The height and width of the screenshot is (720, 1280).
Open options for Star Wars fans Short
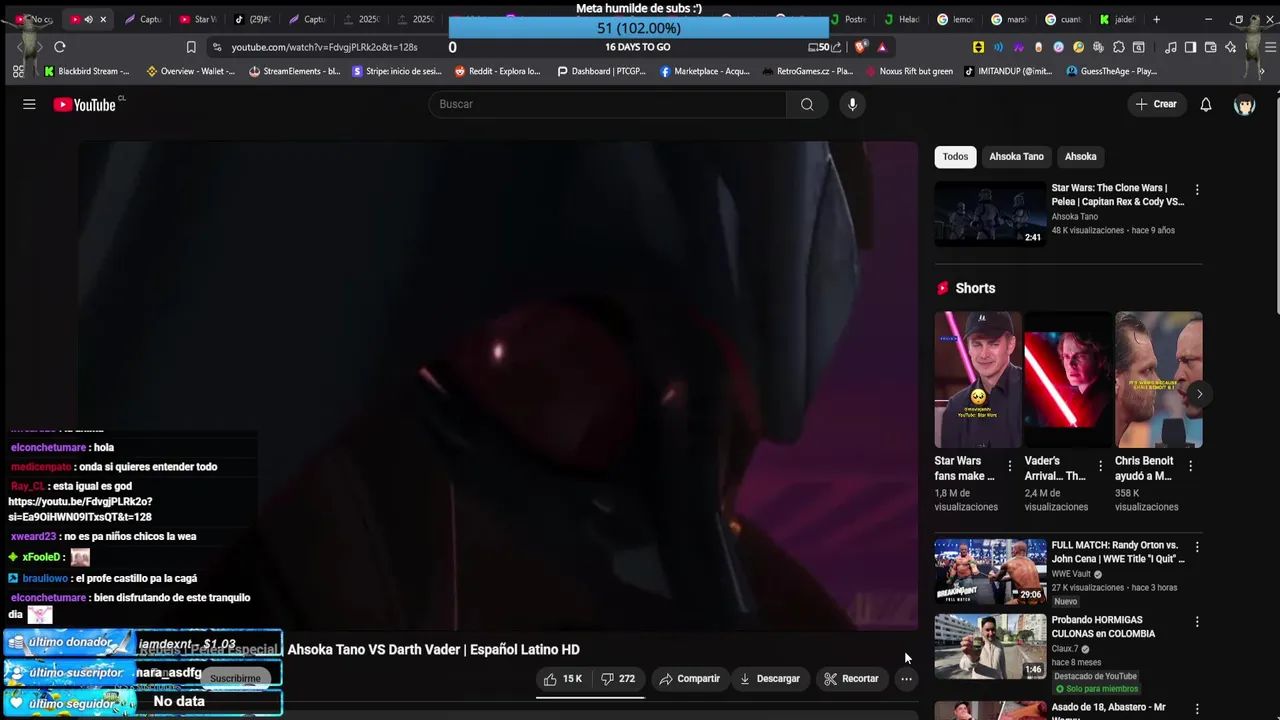pyautogui.click(x=1009, y=466)
